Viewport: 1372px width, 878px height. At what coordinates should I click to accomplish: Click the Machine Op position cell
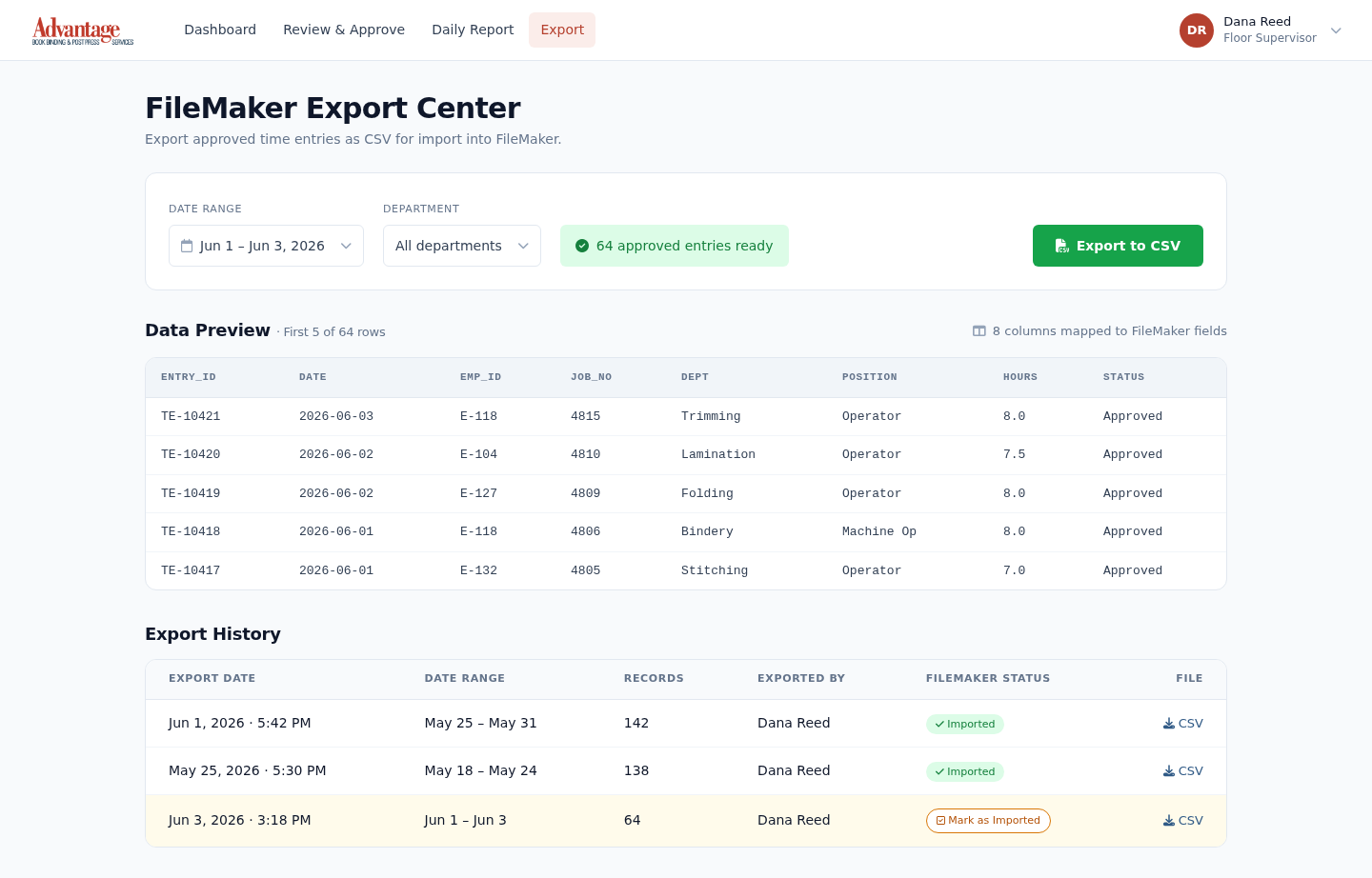tap(879, 531)
